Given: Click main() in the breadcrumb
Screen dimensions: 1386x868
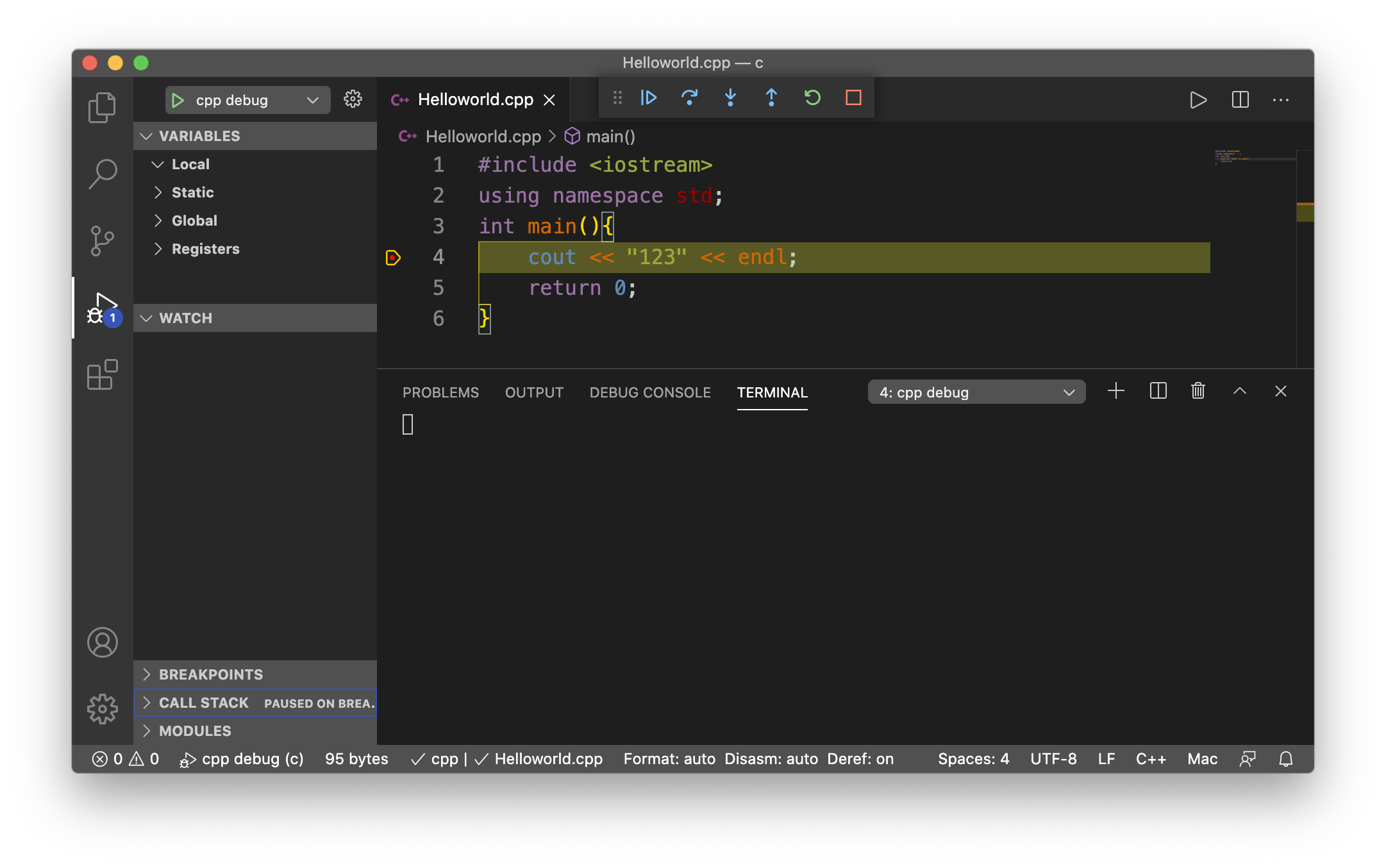Looking at the screenshot, I should [610, 137].
